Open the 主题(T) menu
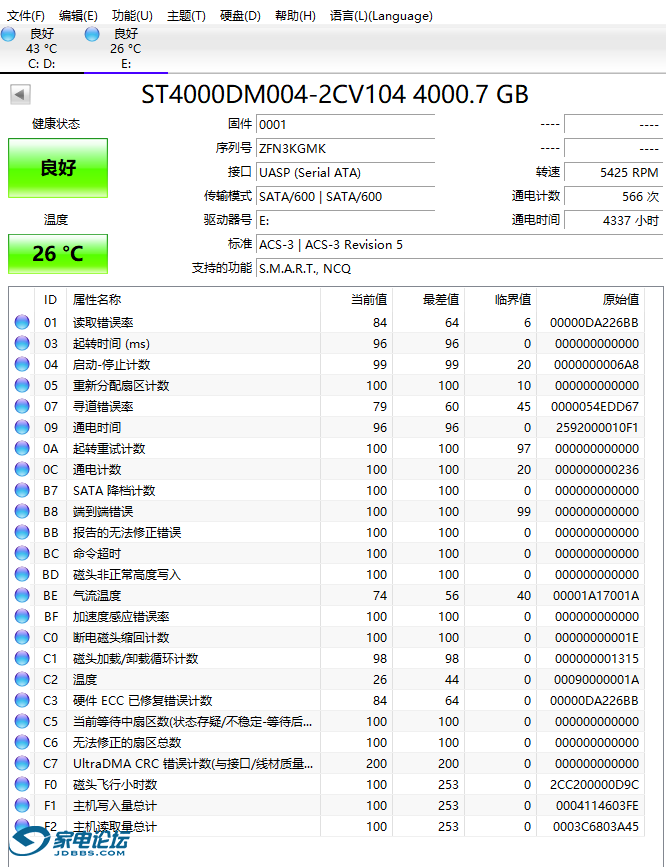Screen dimensions: 666x867 (x=186, y=16)
